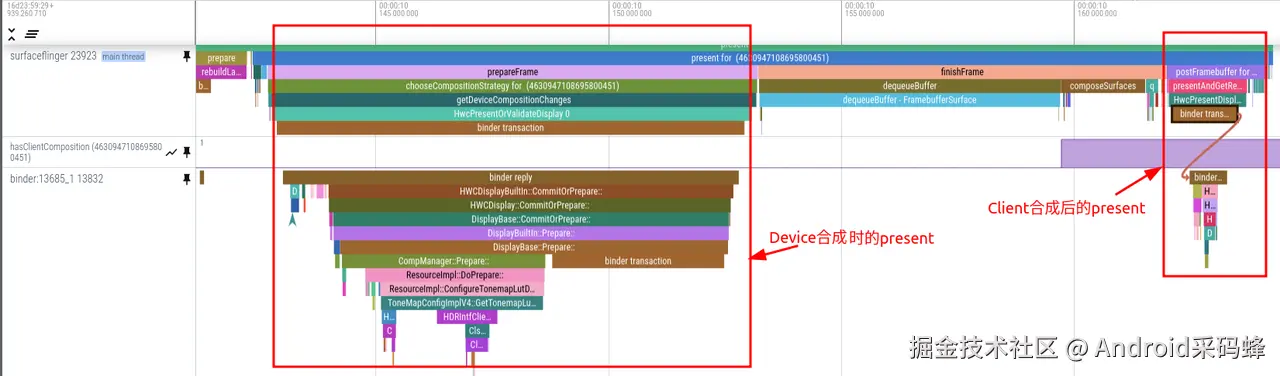This screenshot has height=376, width=1280.
Task: Select the 'rebuildLa...' slice
Action: (x=221, y=72)
